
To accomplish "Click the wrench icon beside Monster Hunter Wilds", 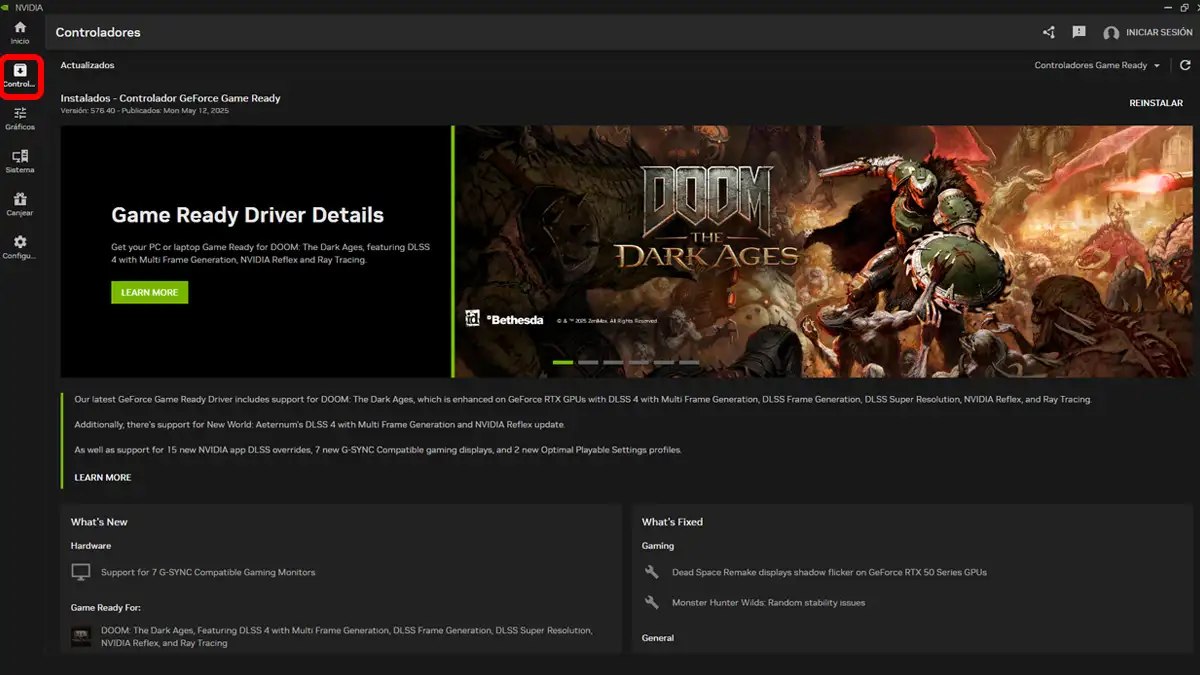I will pyautogui.click(x=652, y=602).
